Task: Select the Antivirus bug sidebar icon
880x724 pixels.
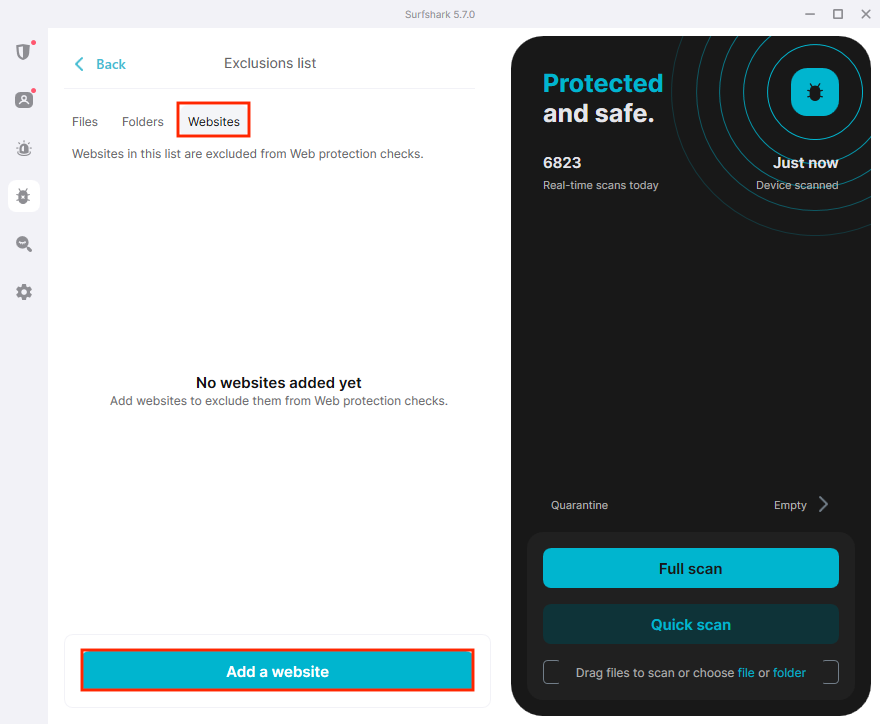Action: point(23,196)
